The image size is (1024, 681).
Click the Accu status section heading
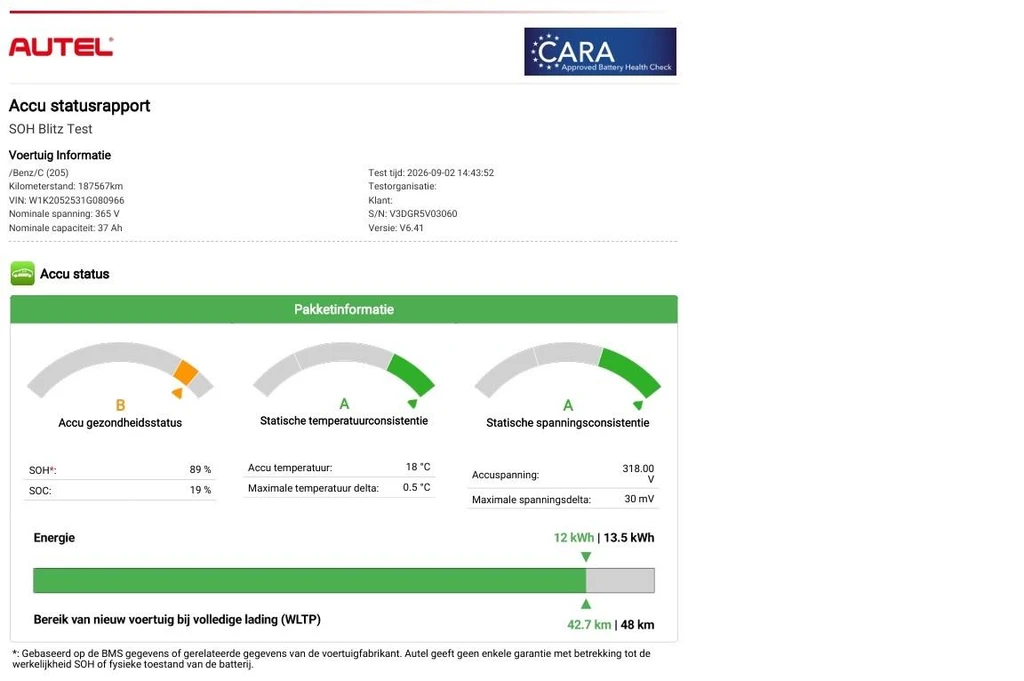click(74, 274)
